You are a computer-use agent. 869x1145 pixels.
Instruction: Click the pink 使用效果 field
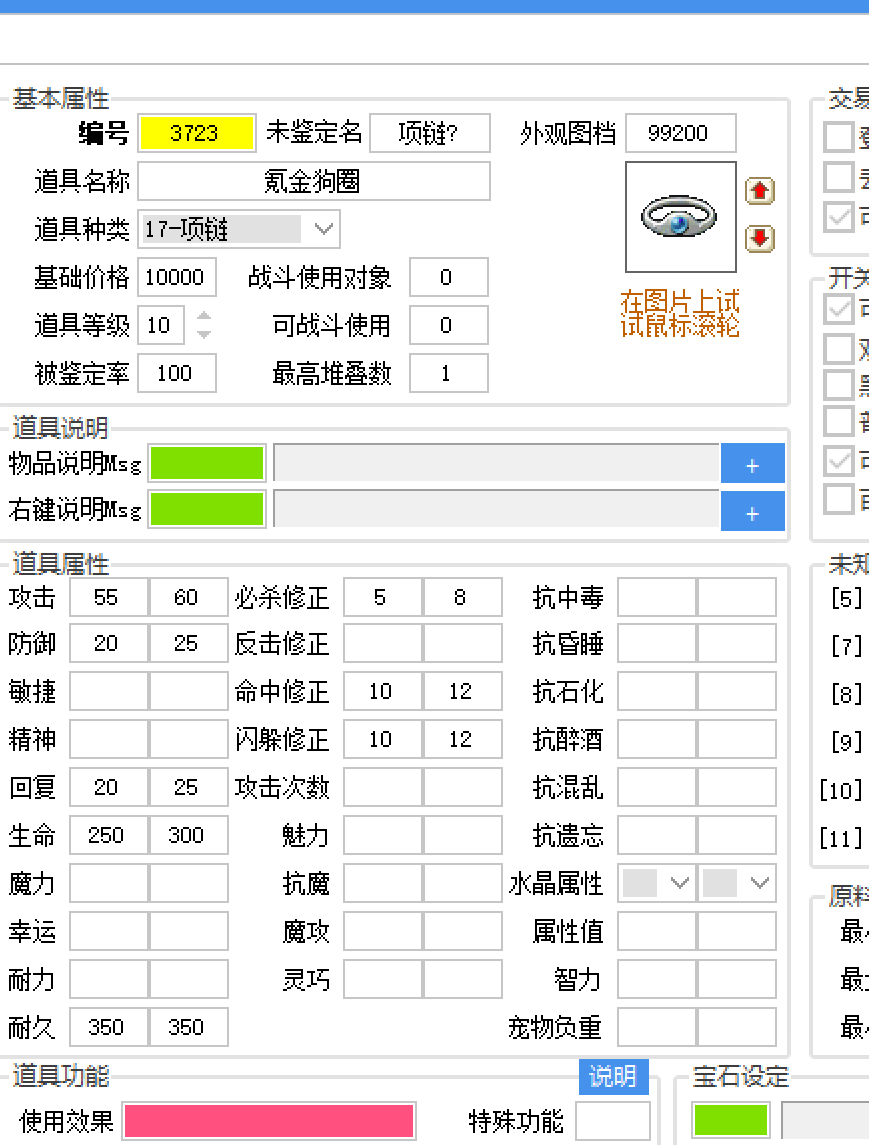[268, 1121]
